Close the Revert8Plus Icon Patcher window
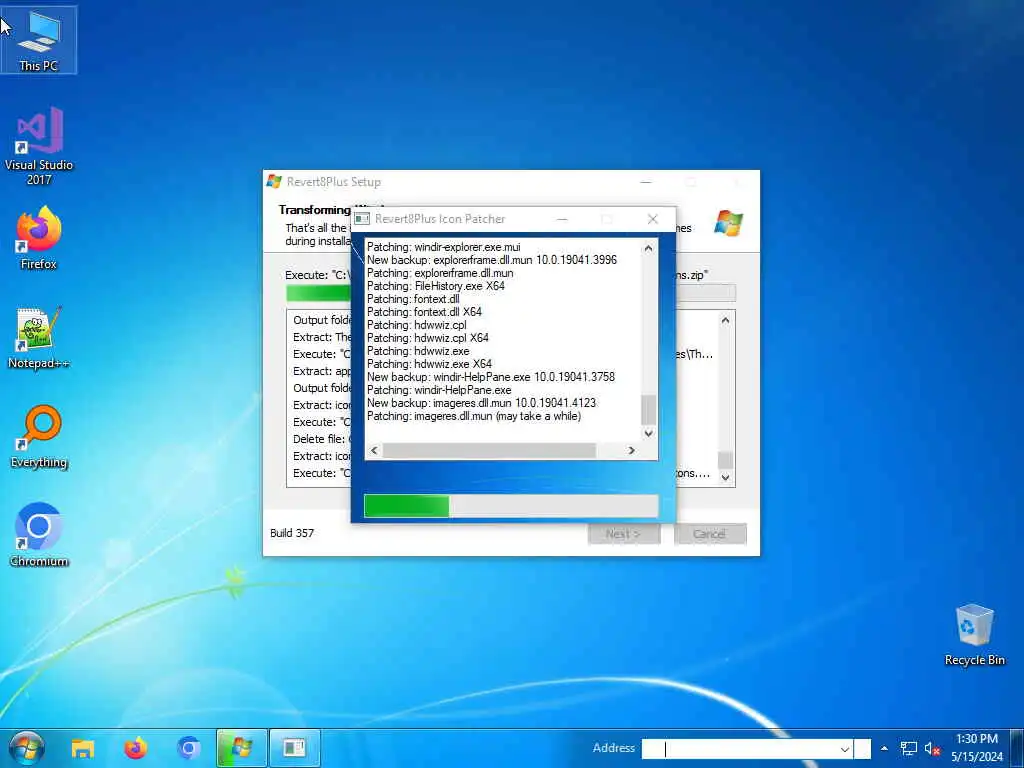The image size is (1024, 768). coord(652,219)
